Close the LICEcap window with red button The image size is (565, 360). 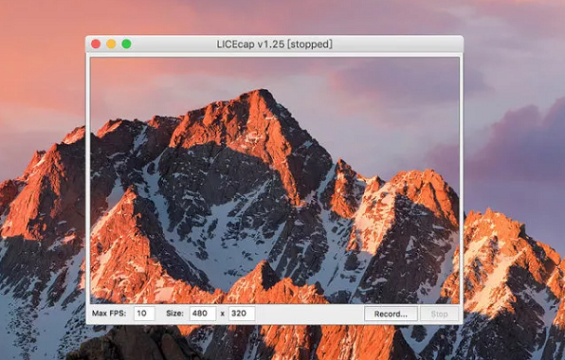[x=96, y=44]
